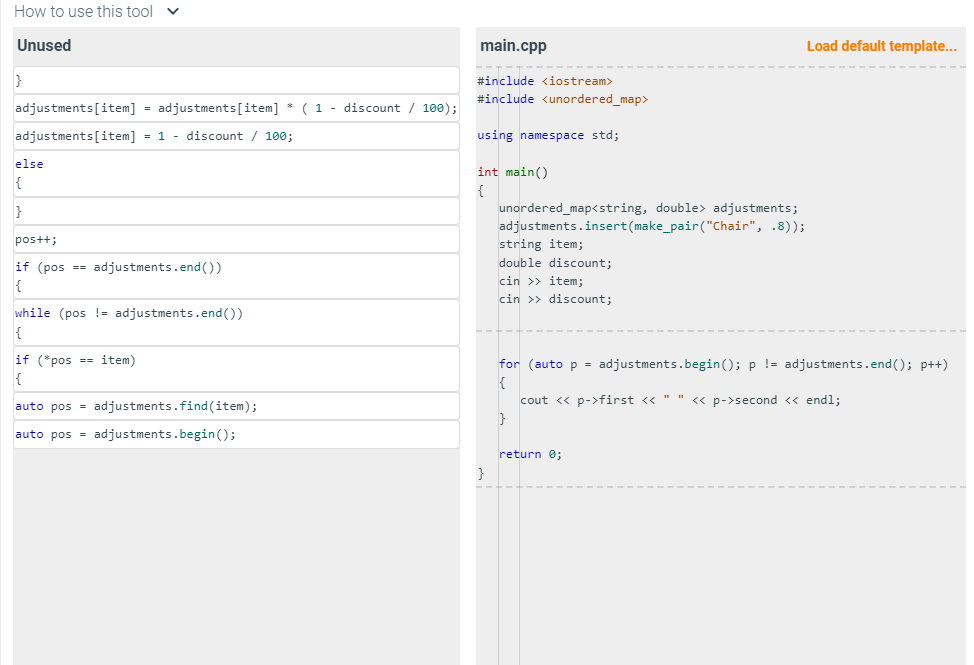Click the 'if (*pos == item)' code block

236,368
